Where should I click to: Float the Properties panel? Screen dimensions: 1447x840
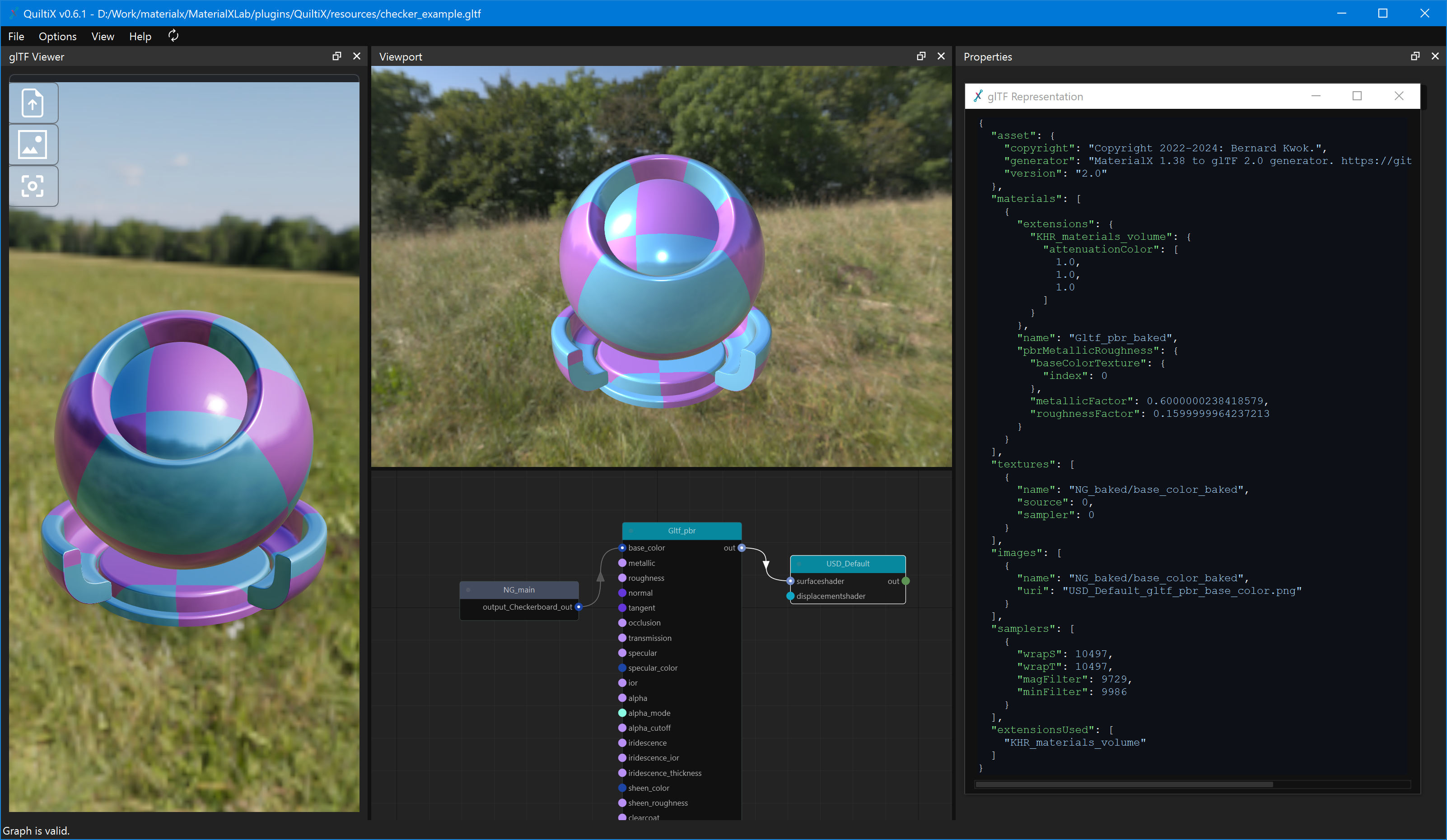[x=1415, y=56]
